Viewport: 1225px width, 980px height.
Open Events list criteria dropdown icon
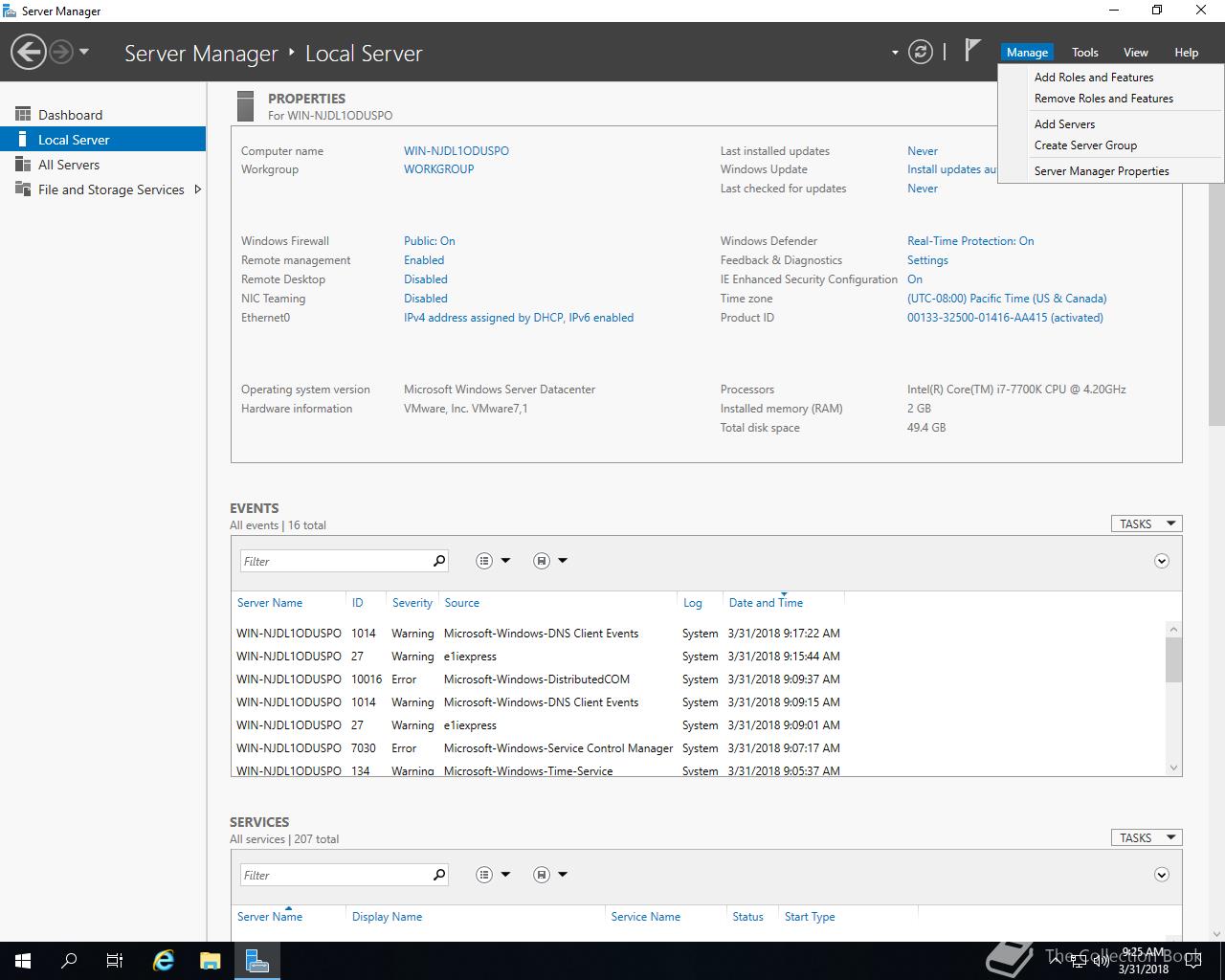493,561
